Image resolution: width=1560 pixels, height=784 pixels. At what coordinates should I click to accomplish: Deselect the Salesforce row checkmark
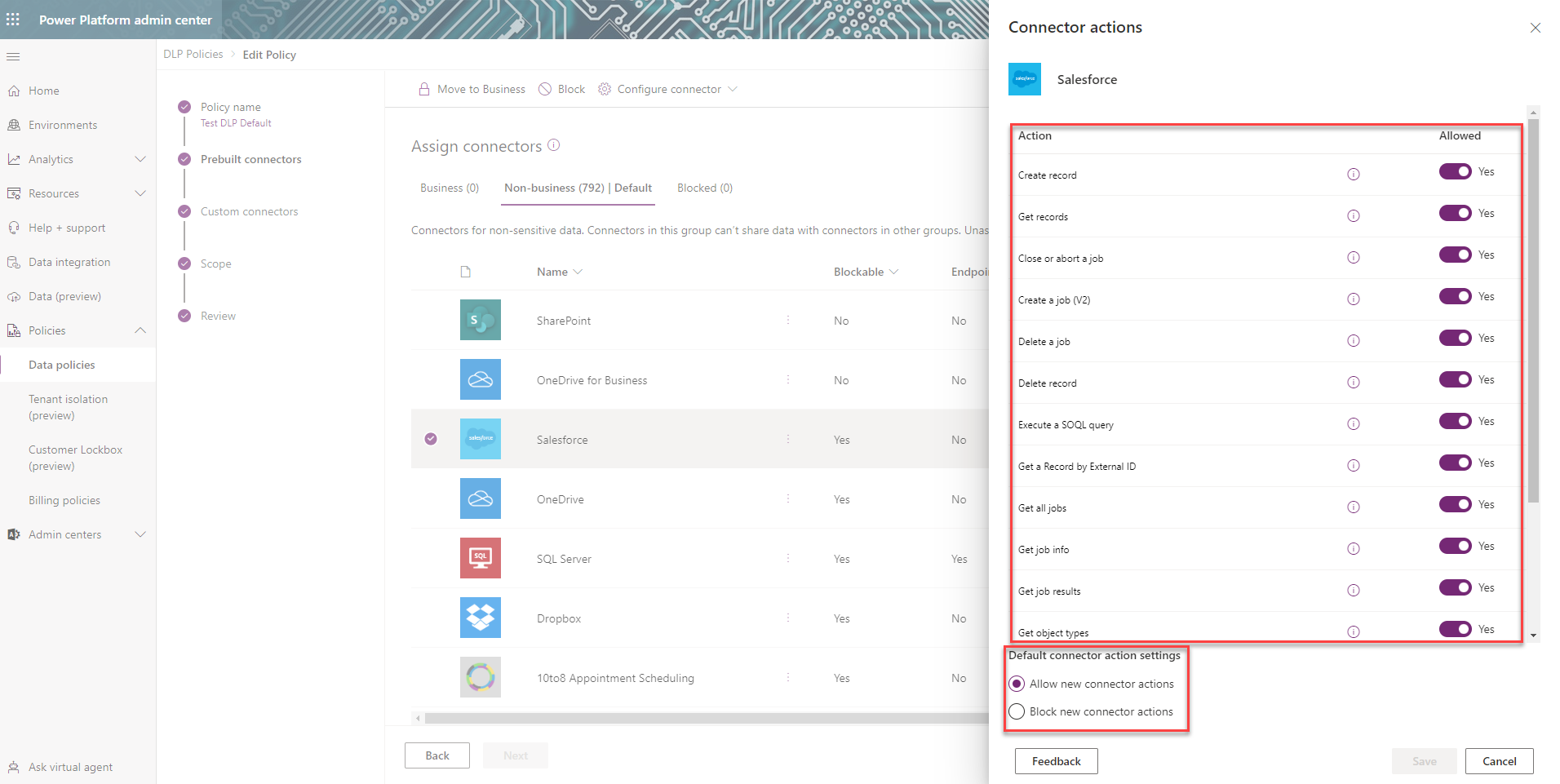tap(431, 439)
